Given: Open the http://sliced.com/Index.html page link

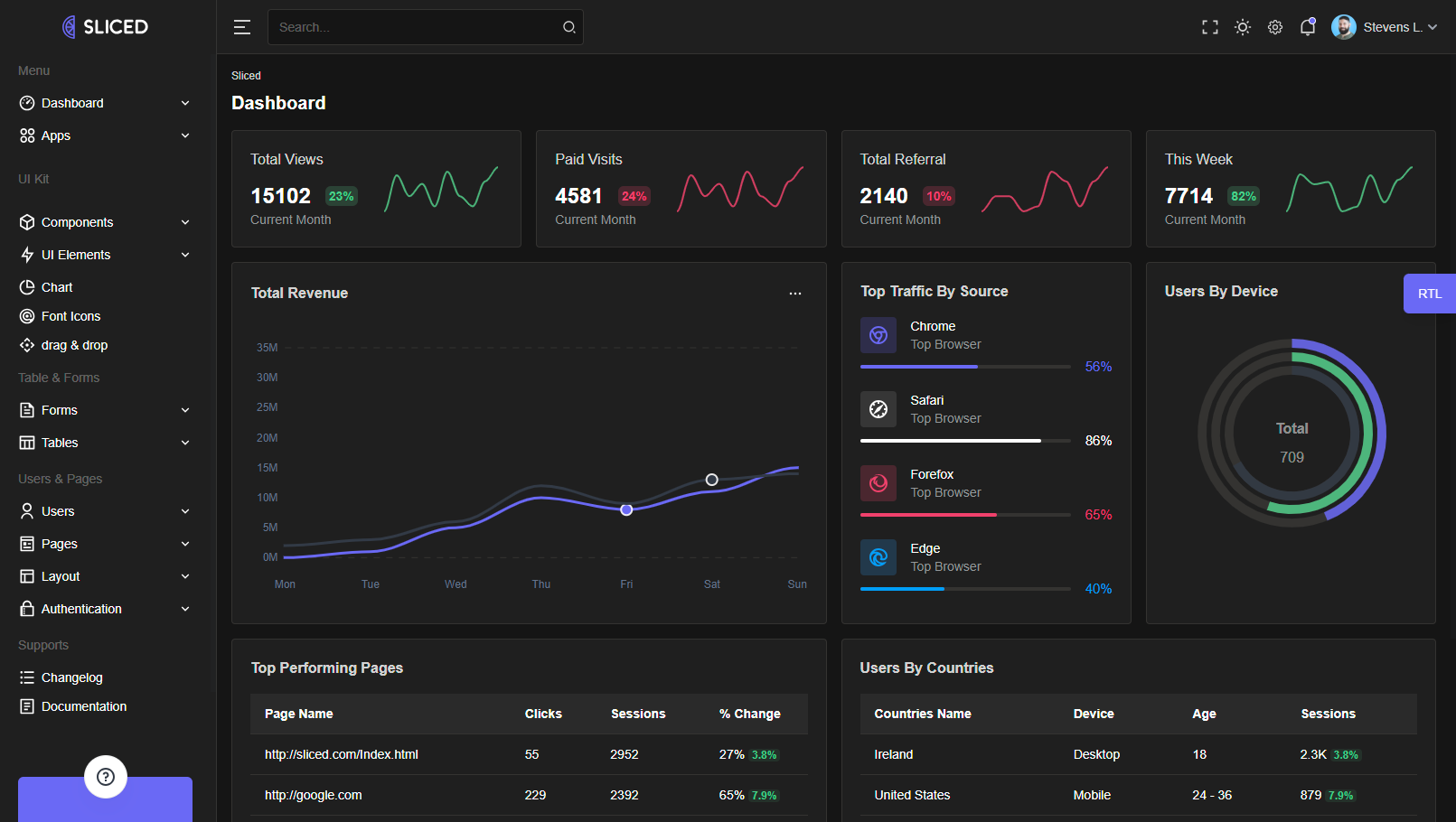Looking at the screenshot, I should point(341,754).
